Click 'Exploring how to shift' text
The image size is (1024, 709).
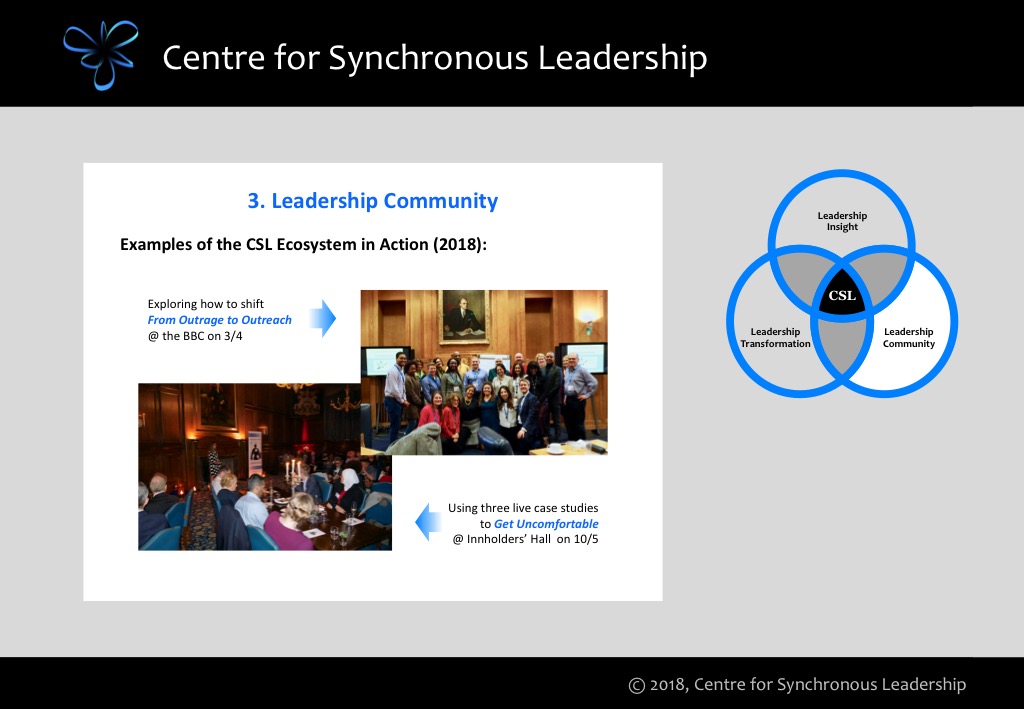pyautogui.click(x=206, y=304)
